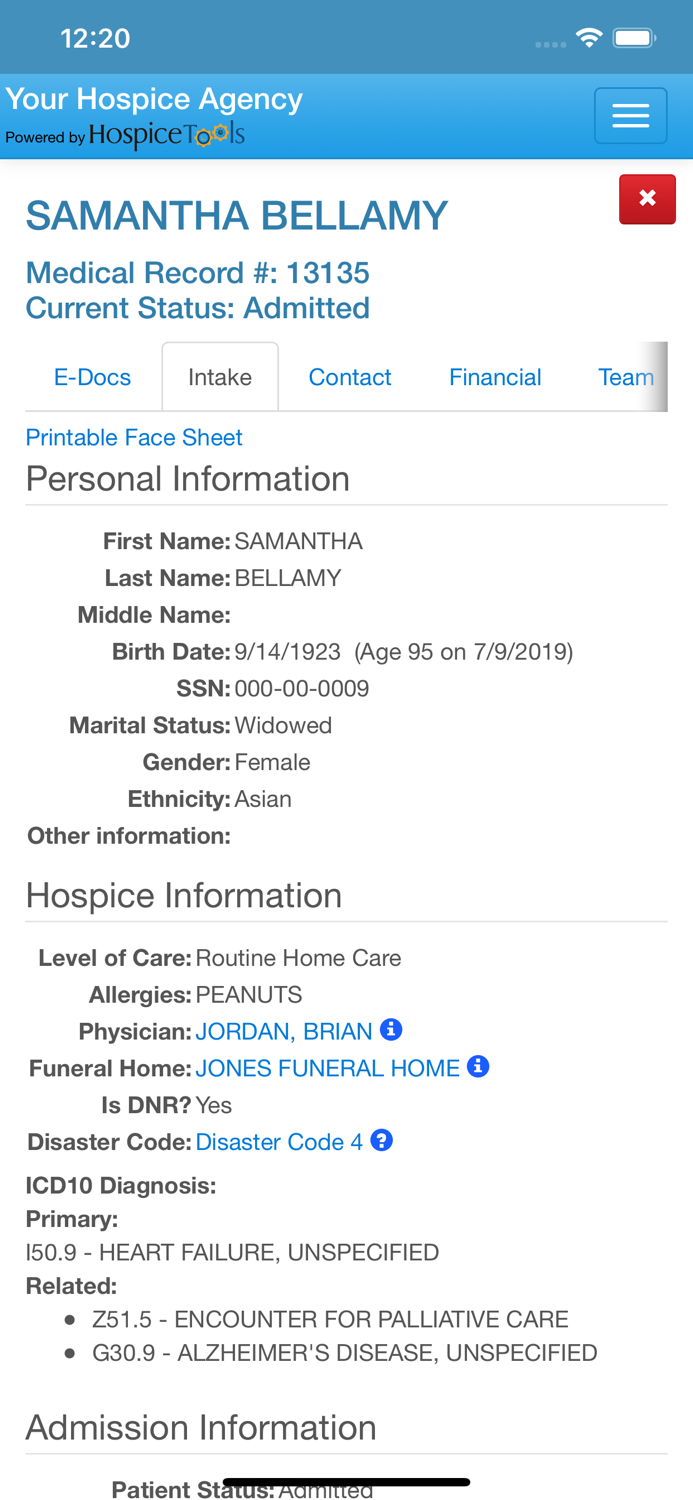Tap the Your Hospice Agency title
693x1500 pixels.
(154, 99)
